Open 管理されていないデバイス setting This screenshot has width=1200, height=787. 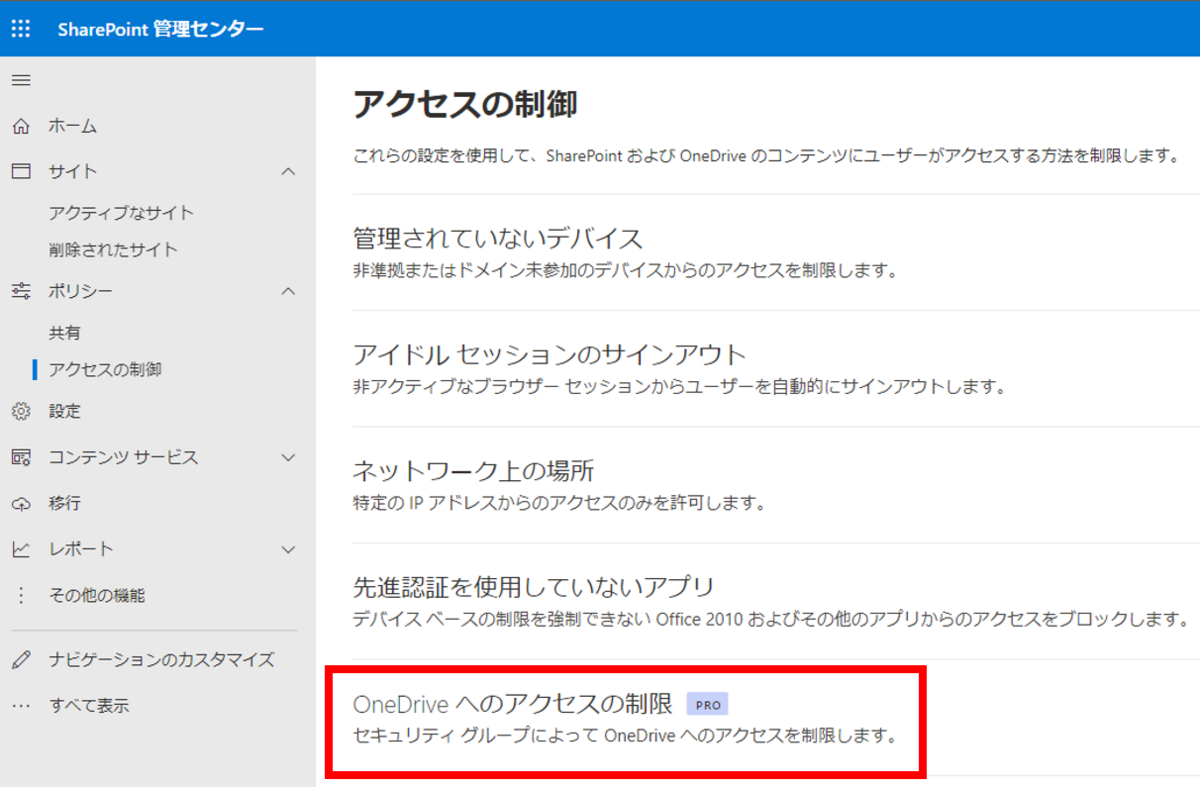point(498,238)
